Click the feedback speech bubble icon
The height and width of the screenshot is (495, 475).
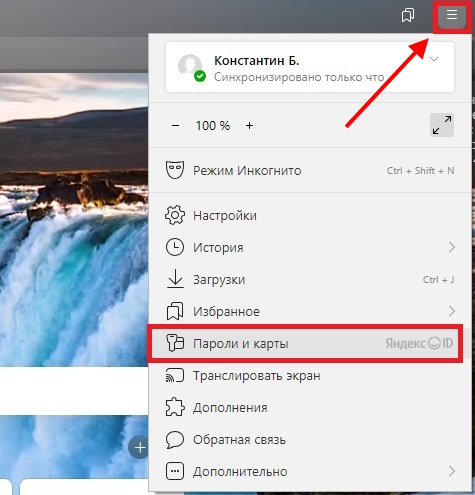point(175,440)
